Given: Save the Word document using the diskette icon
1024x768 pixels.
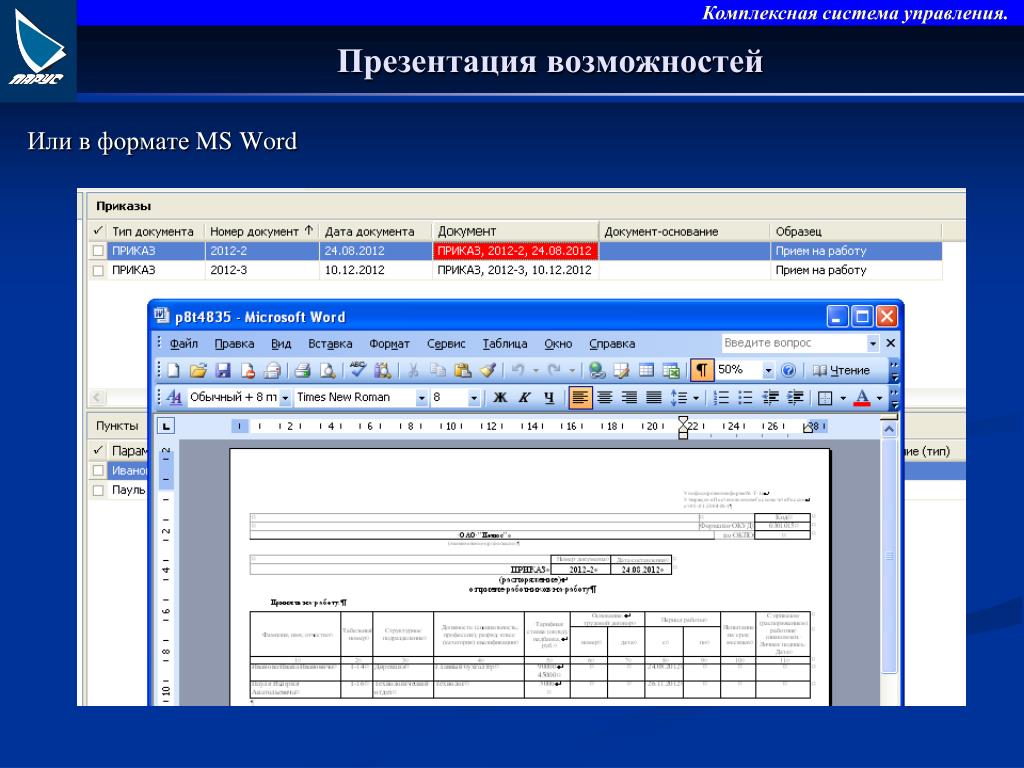Looking at the screenshot, I should (223, 371).
